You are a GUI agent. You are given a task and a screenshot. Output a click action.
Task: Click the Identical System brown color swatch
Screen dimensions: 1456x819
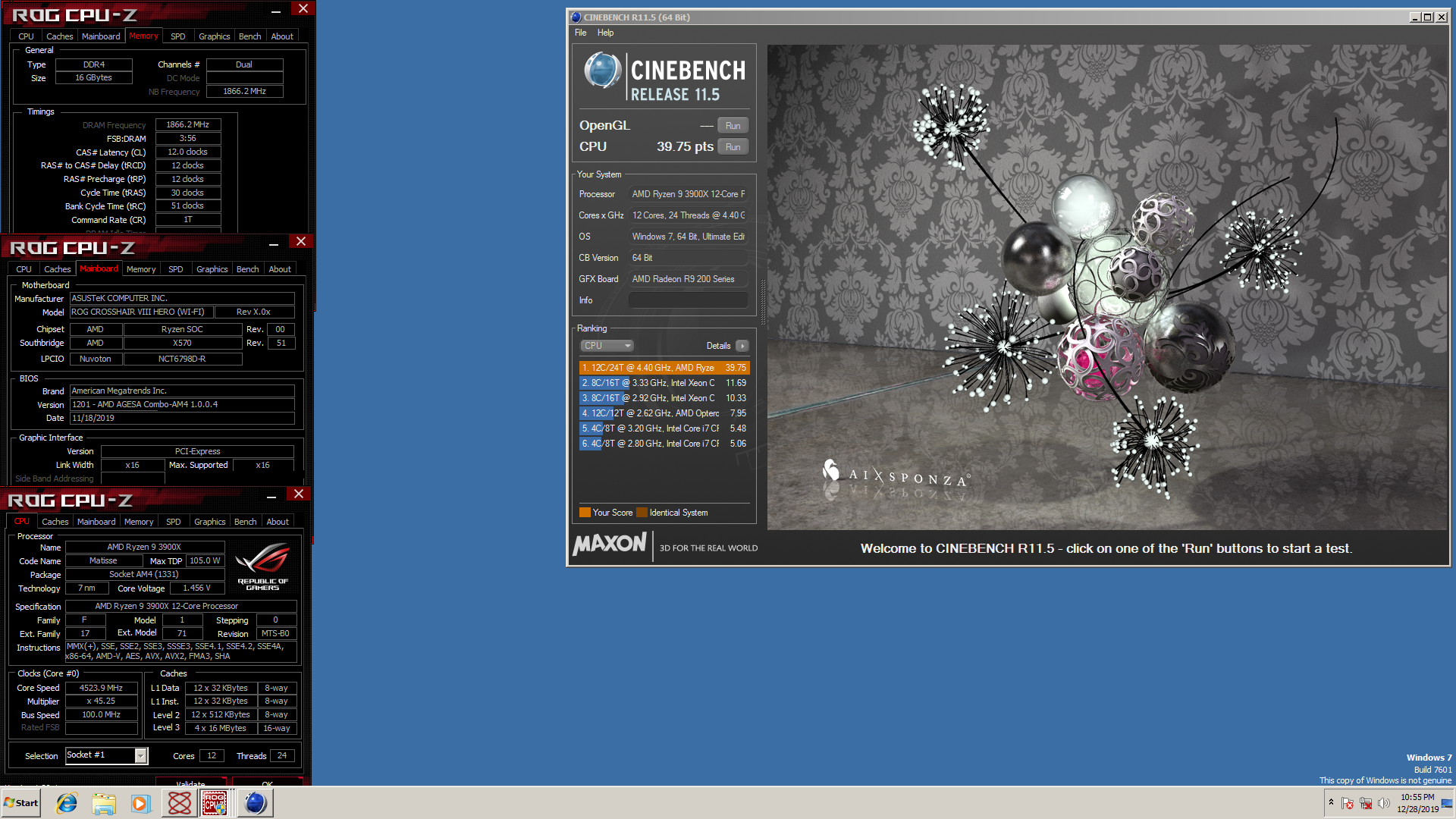642,513
